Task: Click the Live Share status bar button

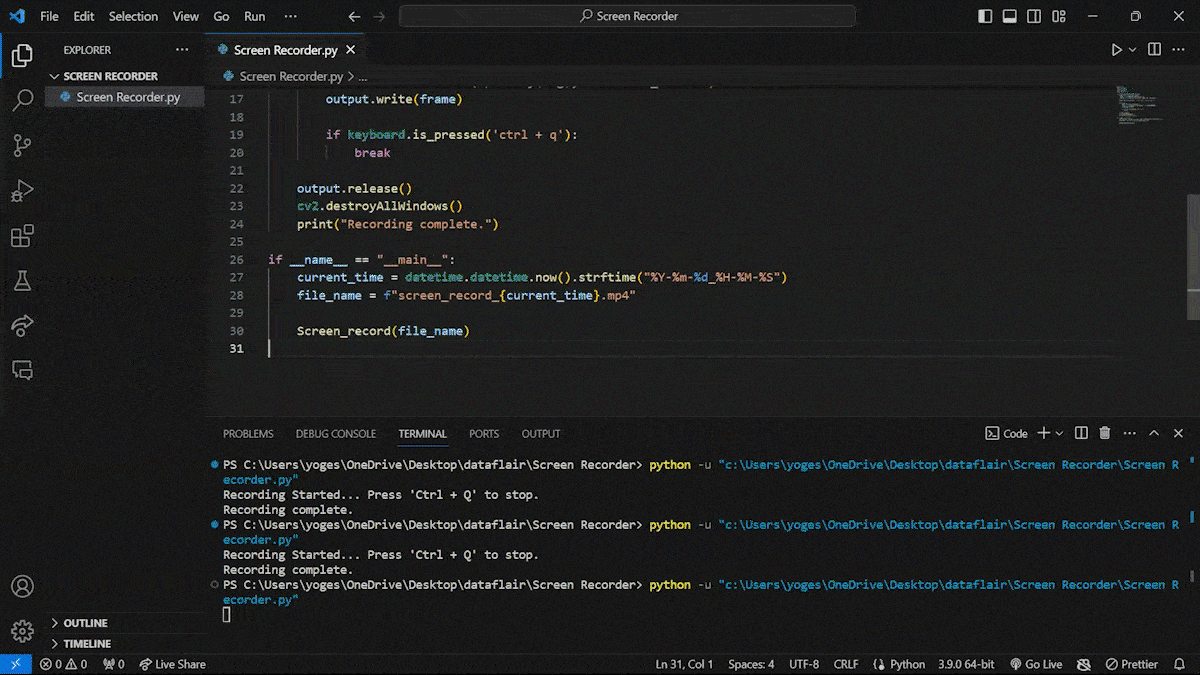Action: click(x=172, y=664)
